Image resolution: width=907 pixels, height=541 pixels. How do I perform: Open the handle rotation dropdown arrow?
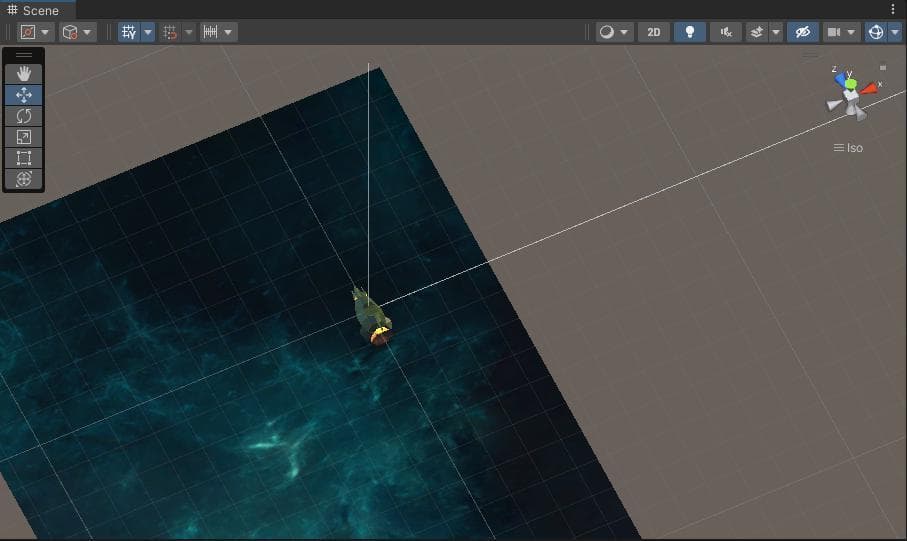coord(87,32)
